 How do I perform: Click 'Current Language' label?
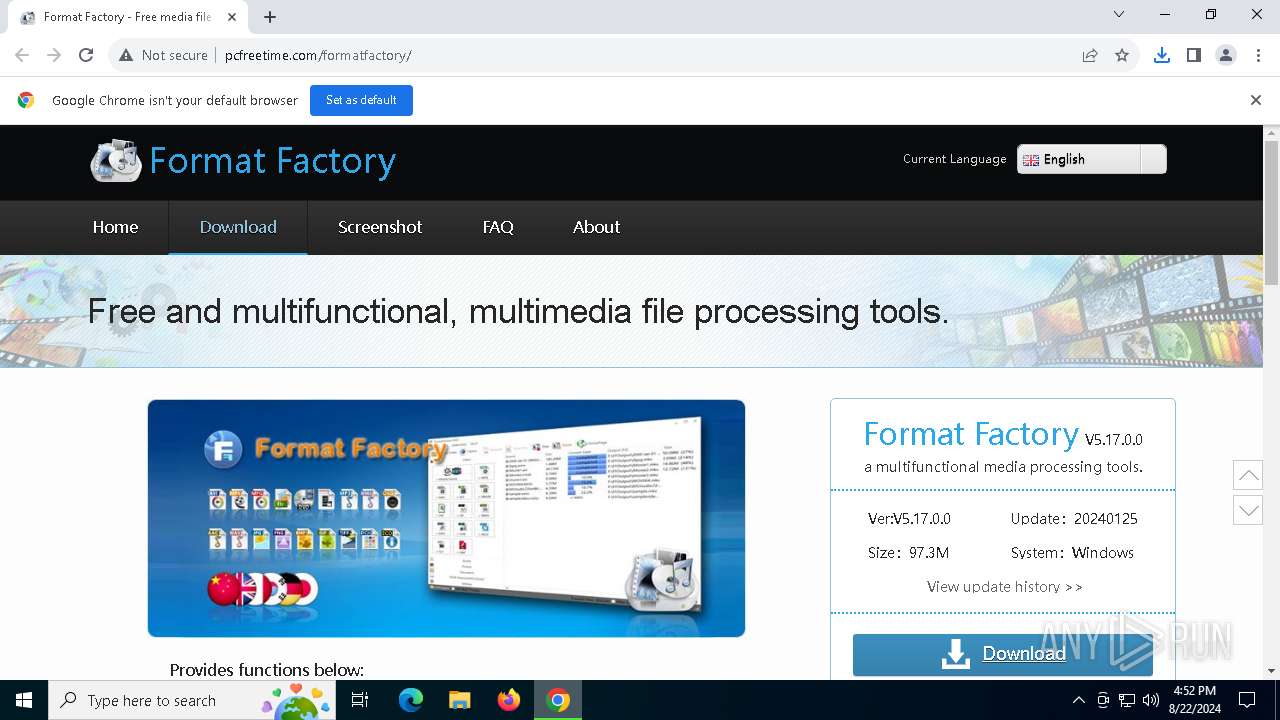pos(954,159)
